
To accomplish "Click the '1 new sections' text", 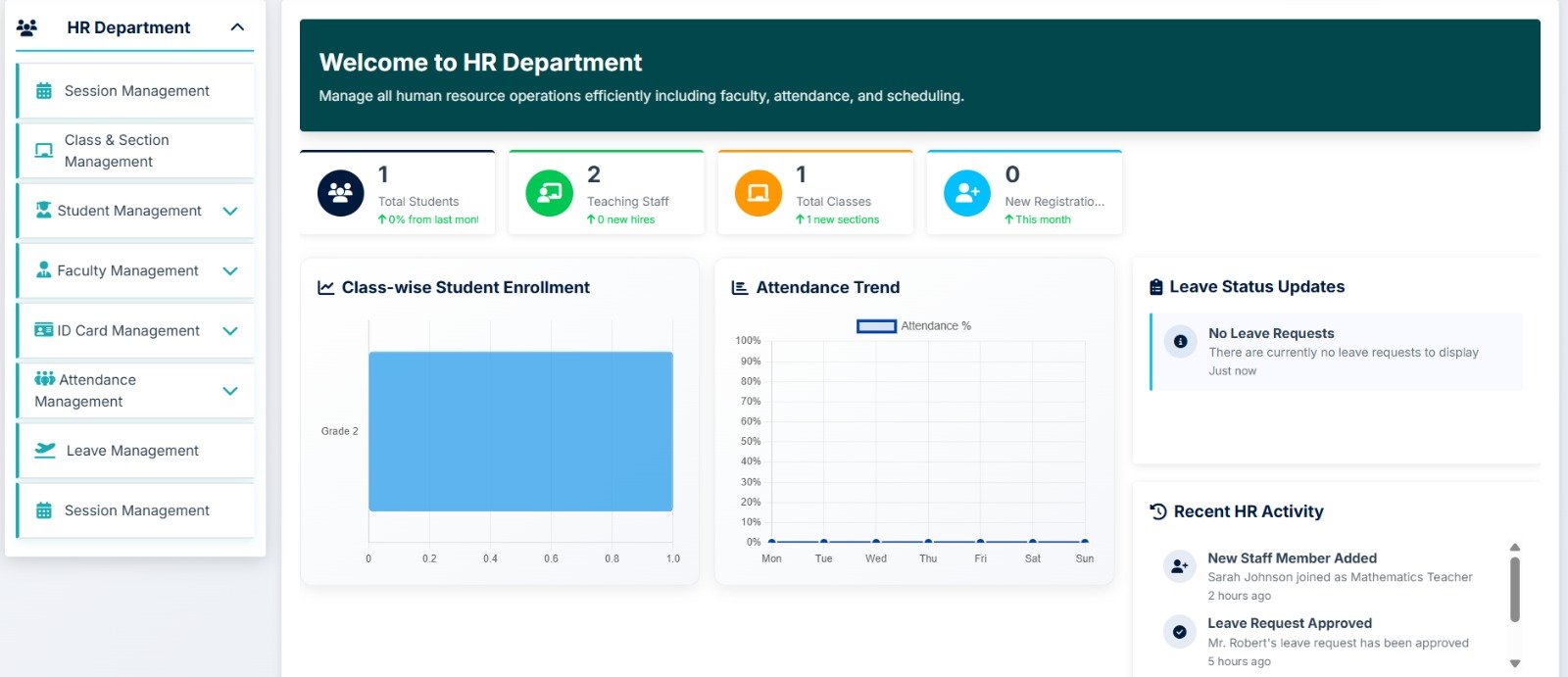I will click(x=843, y=219).
